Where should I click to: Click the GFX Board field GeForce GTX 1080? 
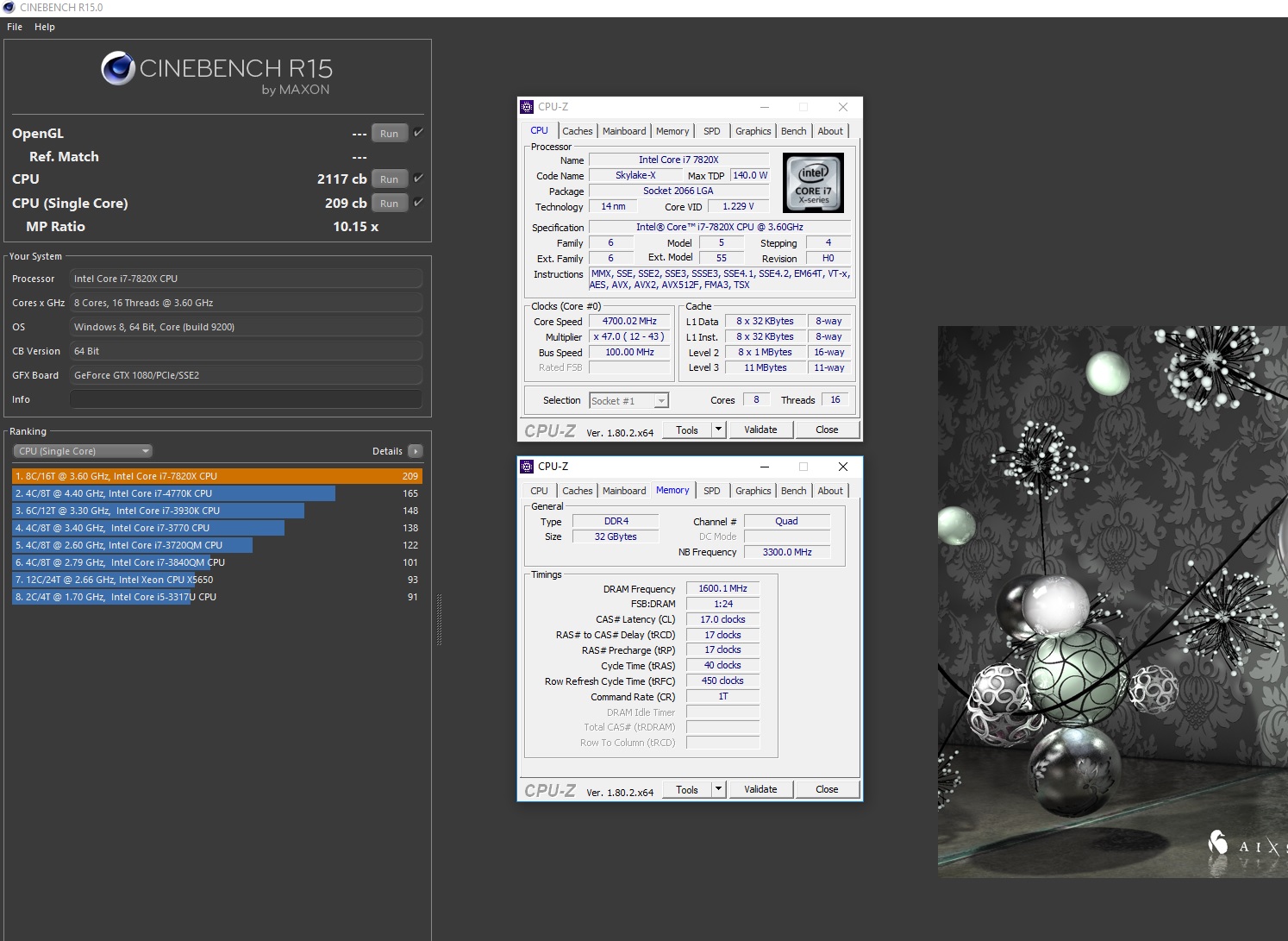pyautogui.click(x=246, y=375)
